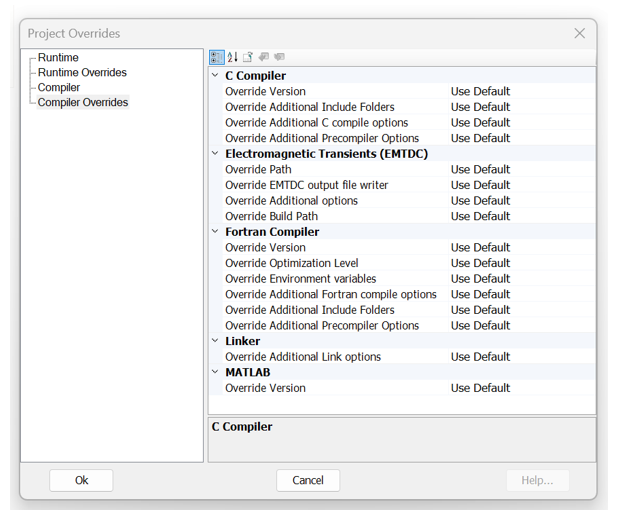Edit the Override Optimization Level value
Screen dimensions: 620x514
point(480,263)
